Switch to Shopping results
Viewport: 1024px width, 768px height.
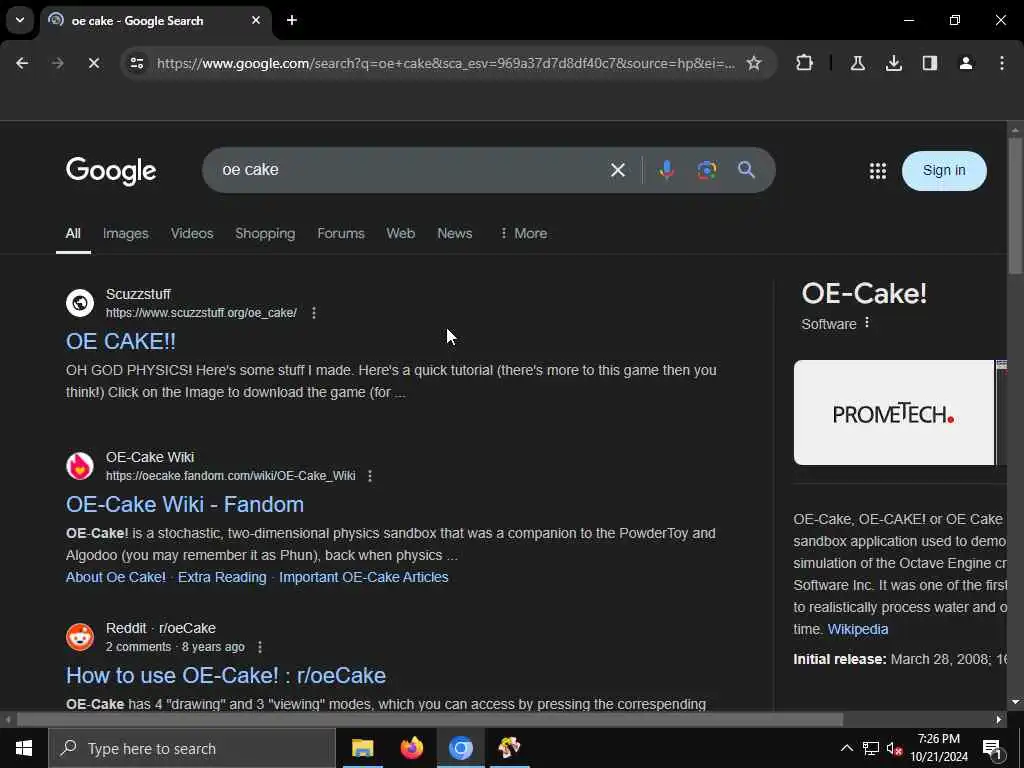(x=265, y=233)
